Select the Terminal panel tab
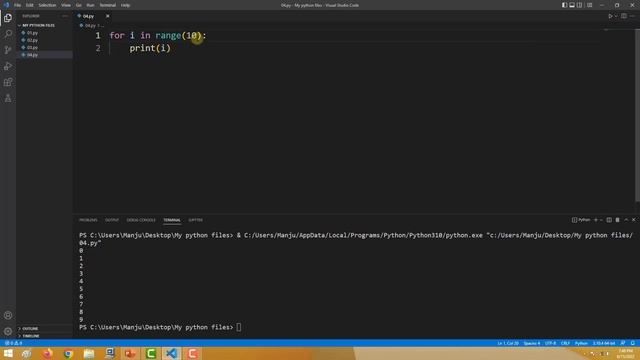This screenshot has height=360, width=640. point(172,220)
